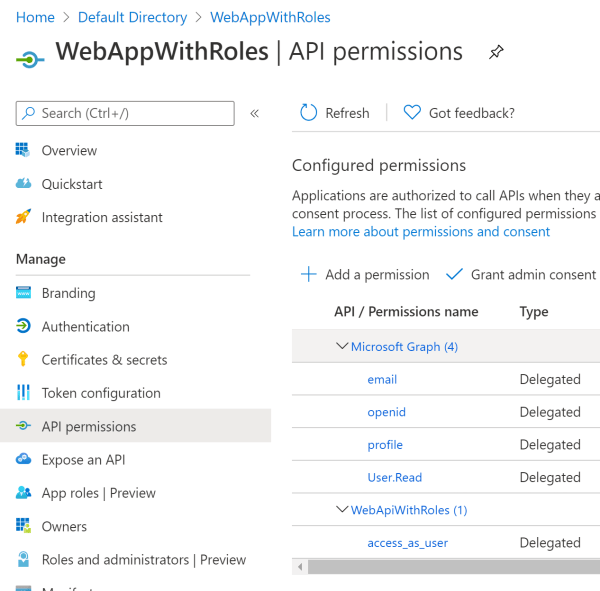Screen dimensions: 600x591
Task: Click the Microsoft Graph (4) link
Action: click(404, 346)
